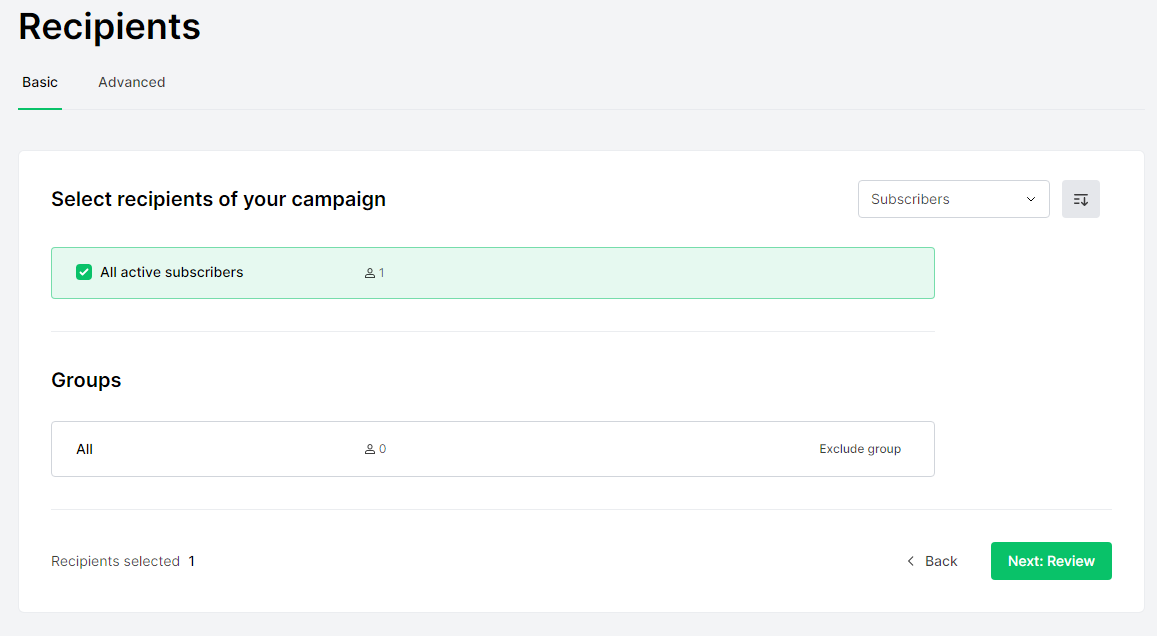Switch to the Advanced tab
Viewport: 1157px width, 636px height.
click(x=131, y=82)
